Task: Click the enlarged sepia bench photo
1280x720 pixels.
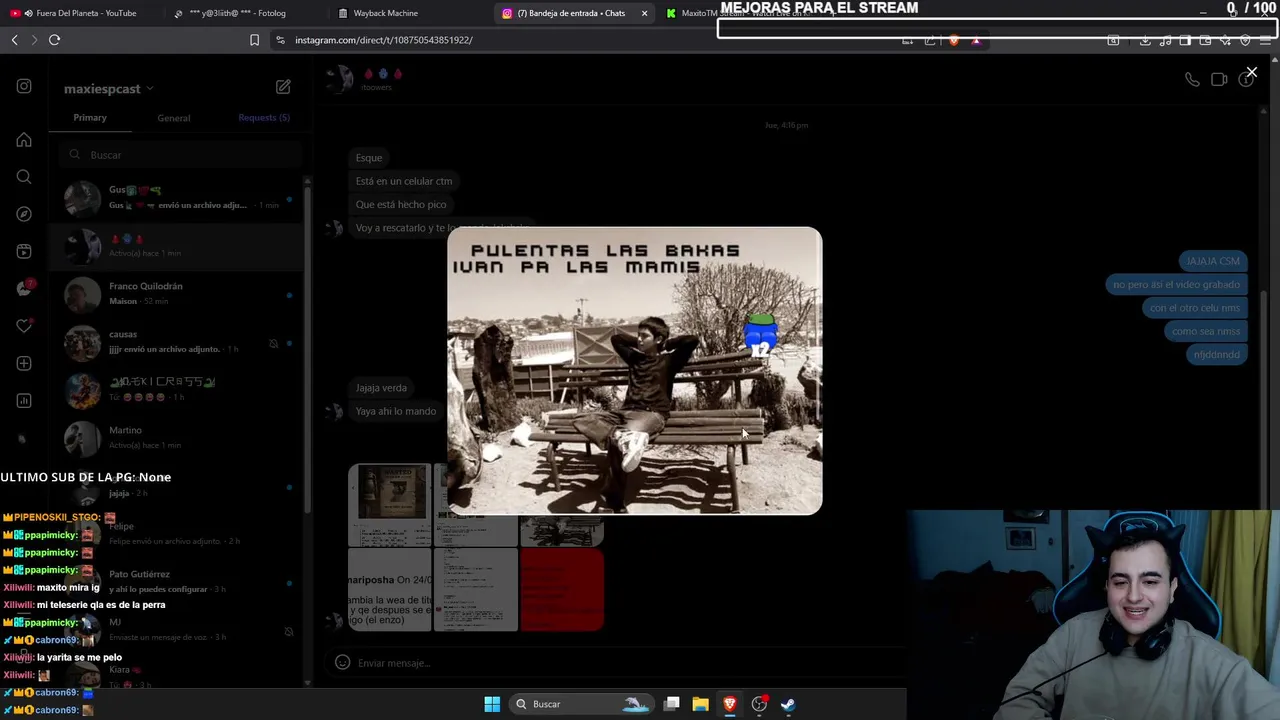Action: [635, 371]
